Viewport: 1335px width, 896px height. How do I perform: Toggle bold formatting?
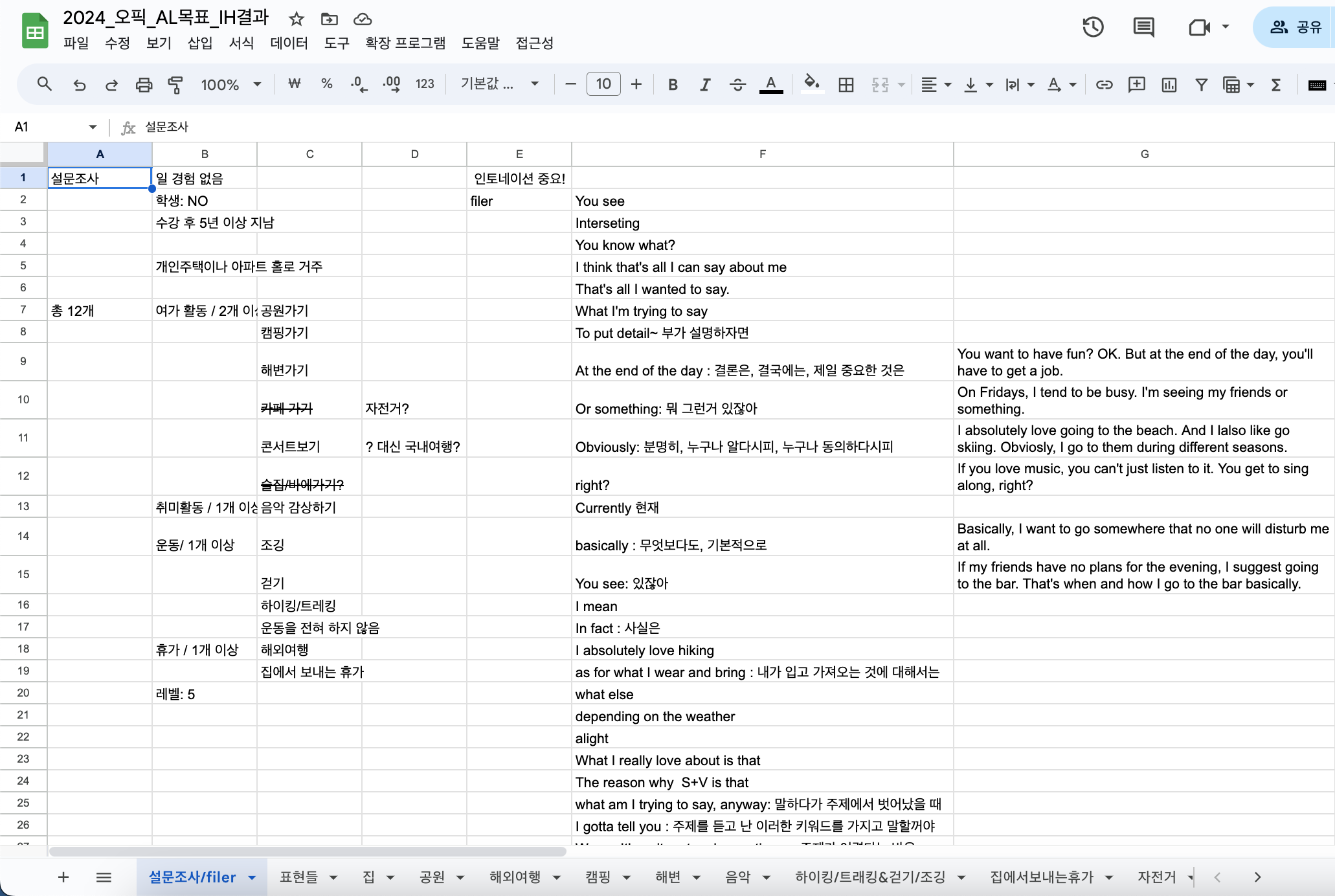[673, 84]
